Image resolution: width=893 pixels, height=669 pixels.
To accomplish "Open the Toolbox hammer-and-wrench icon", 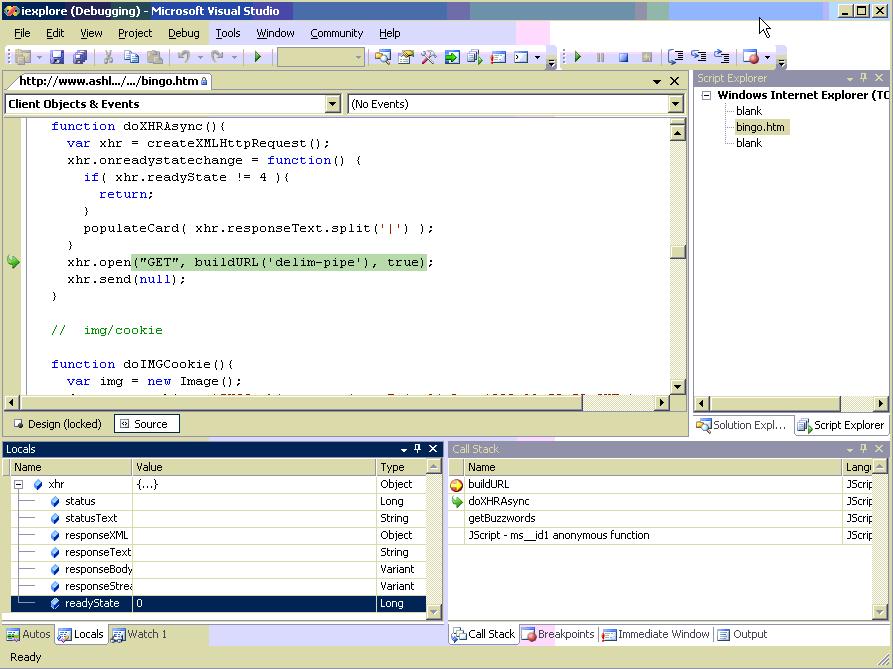I will click(428, 57).
